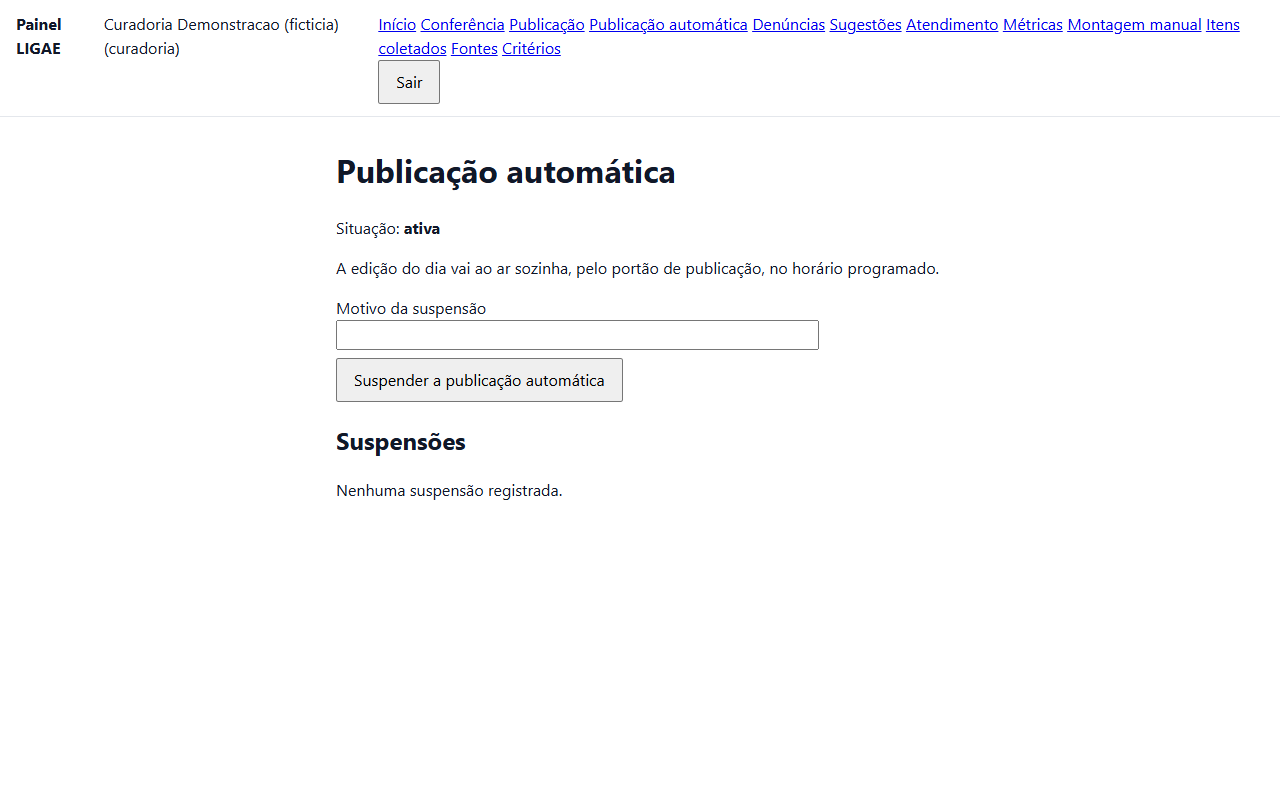1280x800 pixels.
Task: Click the Motivo da suspensão label
Action: 411,309
